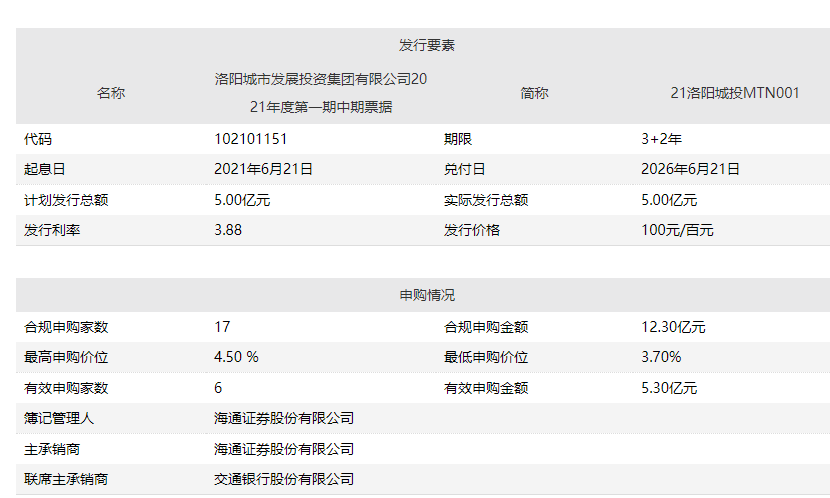Click 交通银行股份有限公司 underwriter name
This screenshot has width=830, height=498.
(x=284, y=479)
